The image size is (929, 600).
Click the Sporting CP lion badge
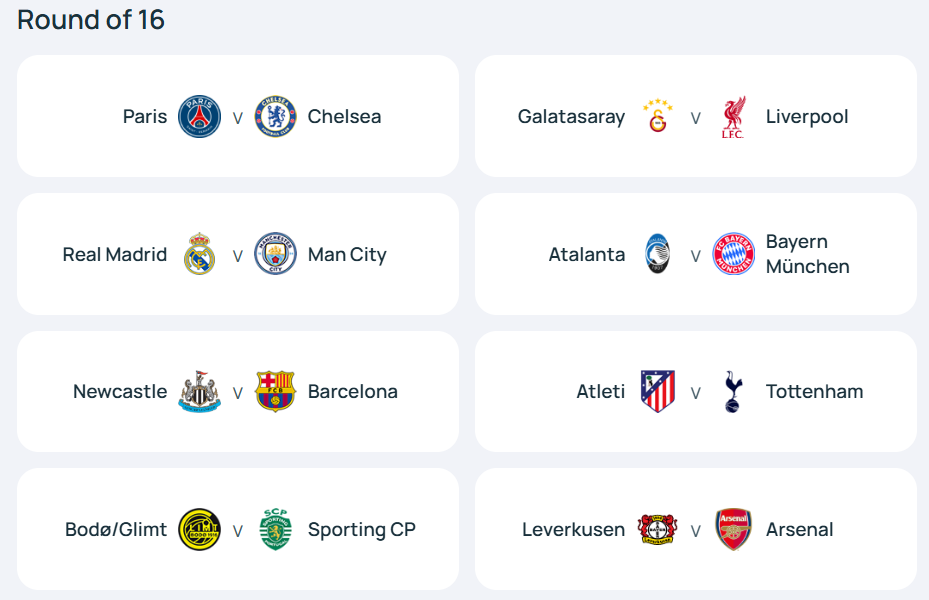277,529
